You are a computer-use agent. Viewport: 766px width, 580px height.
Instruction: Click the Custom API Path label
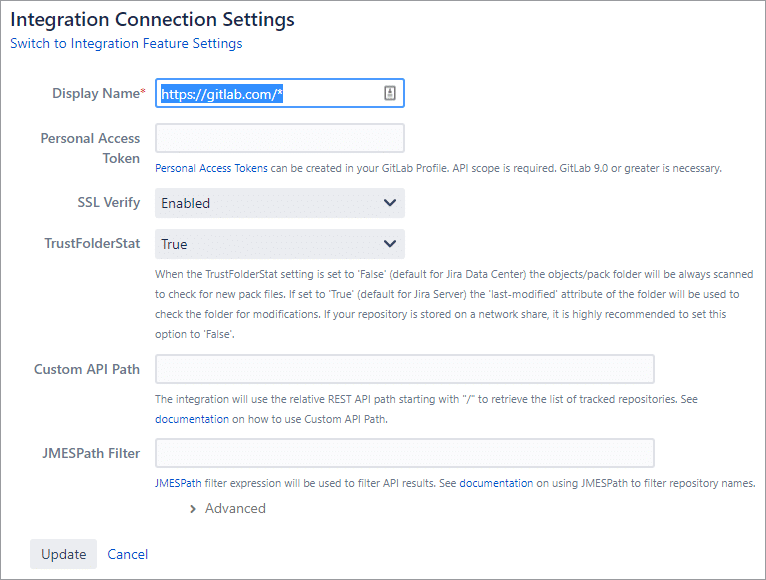(87, 369)
